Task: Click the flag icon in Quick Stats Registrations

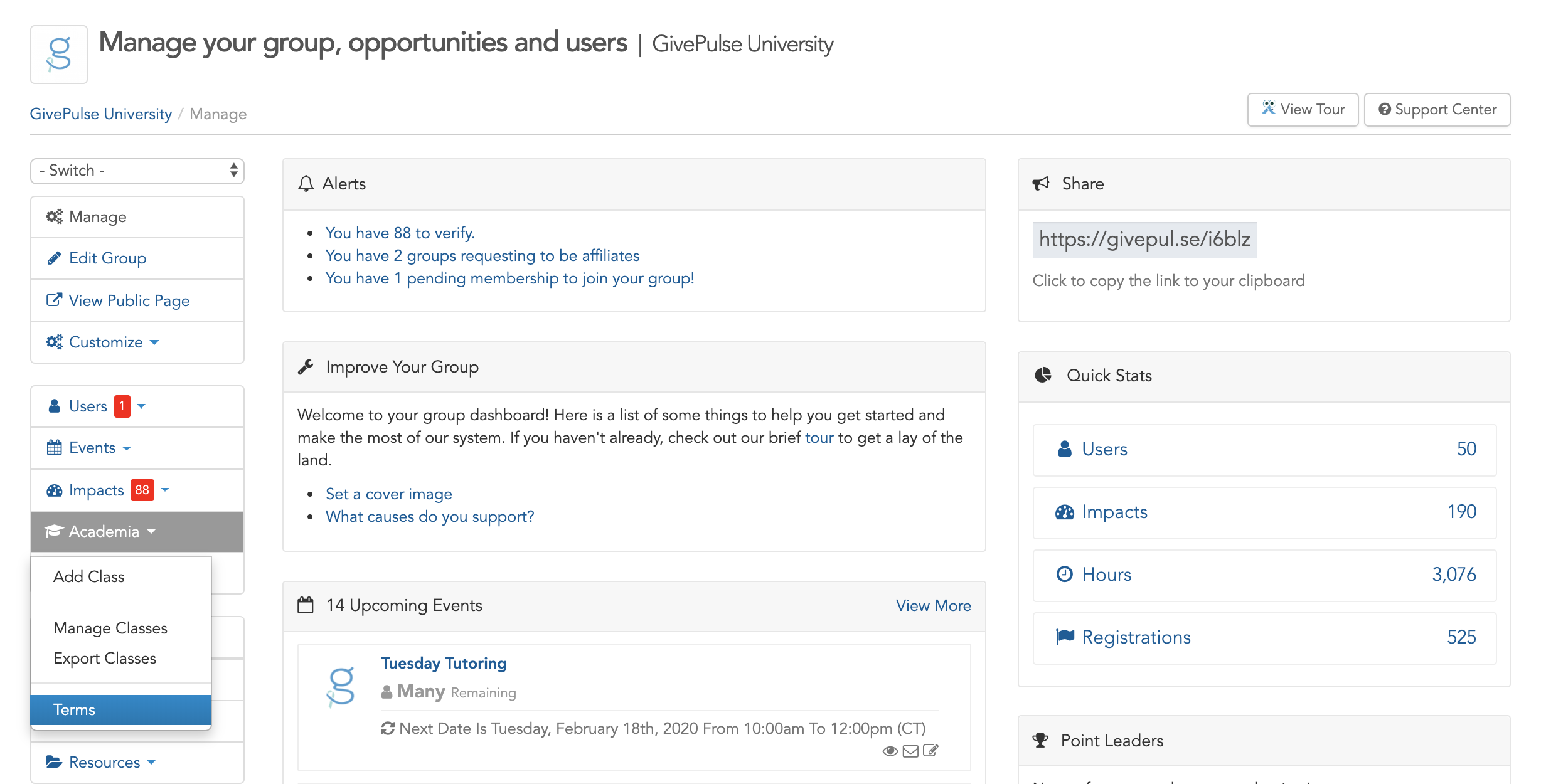Action: pos(1065,637)
